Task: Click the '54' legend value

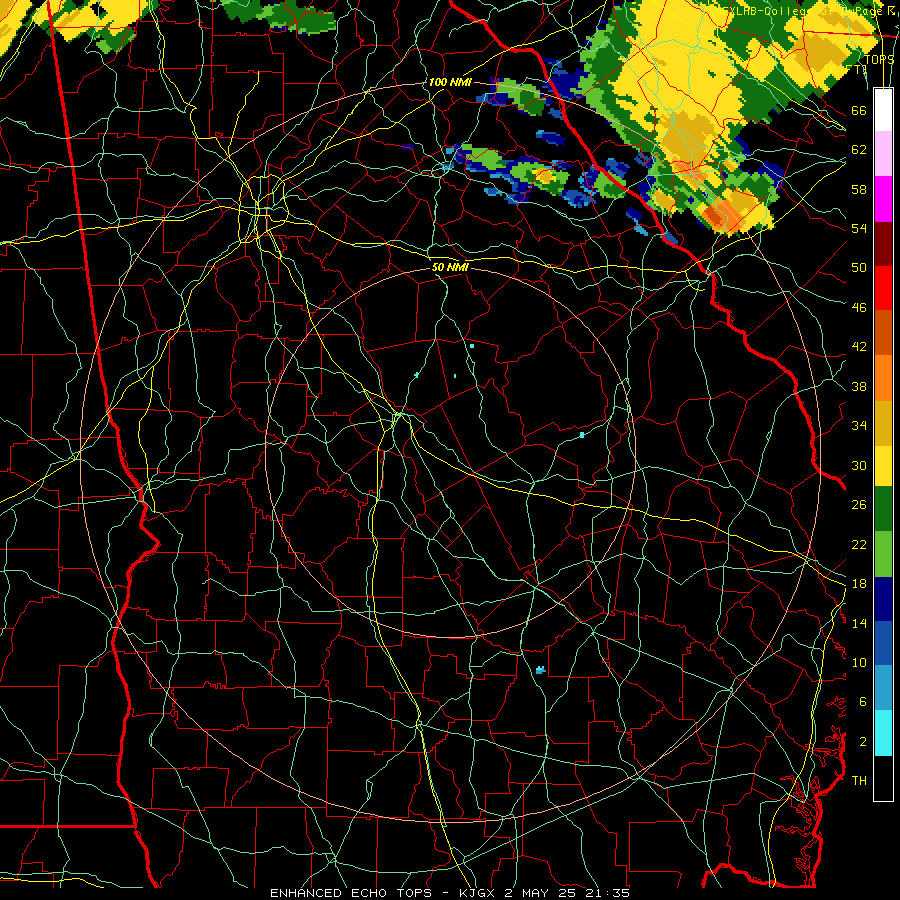Action: point(859,228)
